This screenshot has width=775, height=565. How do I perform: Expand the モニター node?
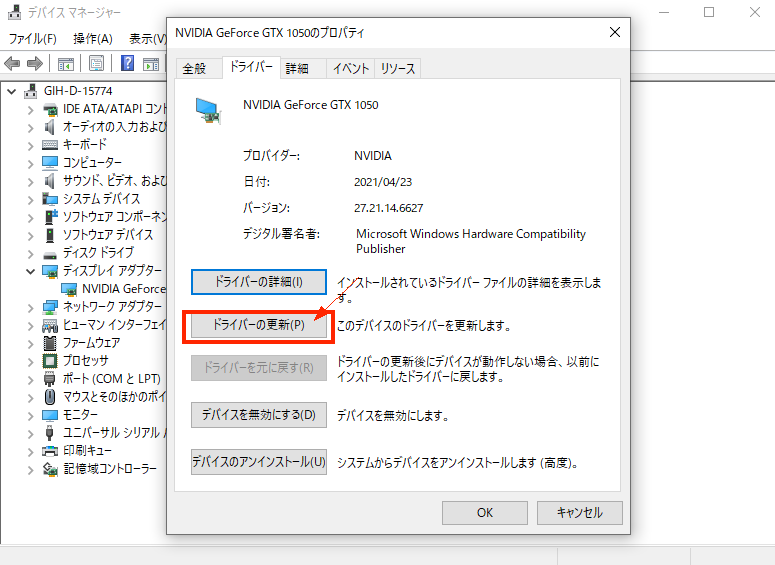[x=31, y=416]
